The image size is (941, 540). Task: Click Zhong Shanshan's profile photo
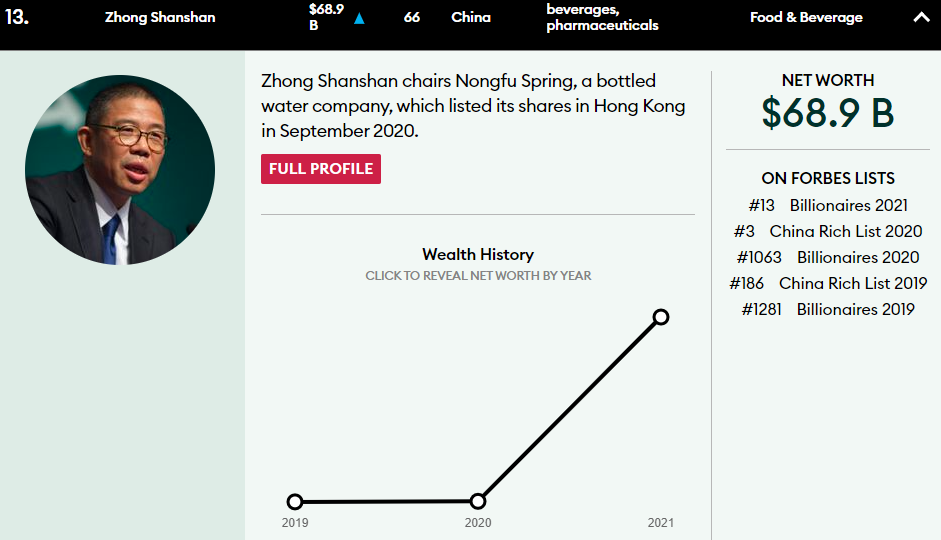(x=120, y=168)
